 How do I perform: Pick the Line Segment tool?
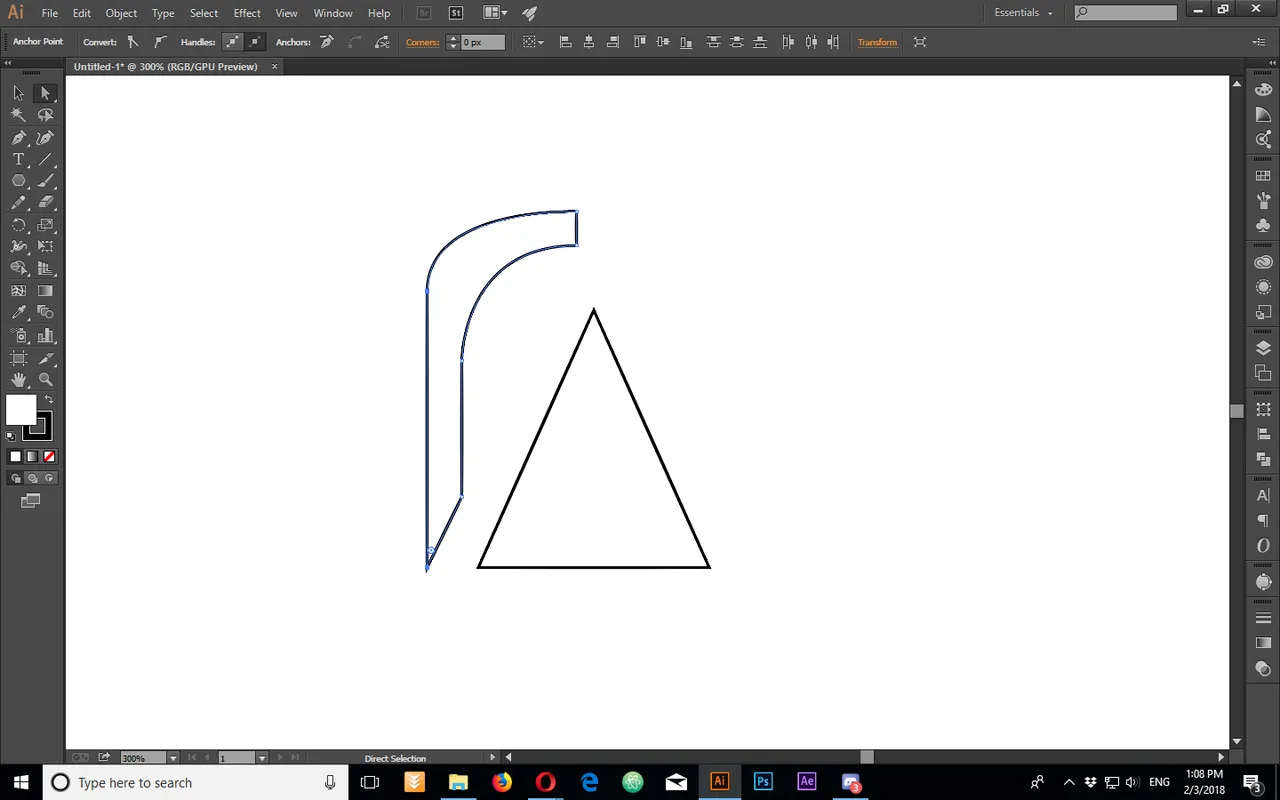pyautogui.click(x=45, y=160)
